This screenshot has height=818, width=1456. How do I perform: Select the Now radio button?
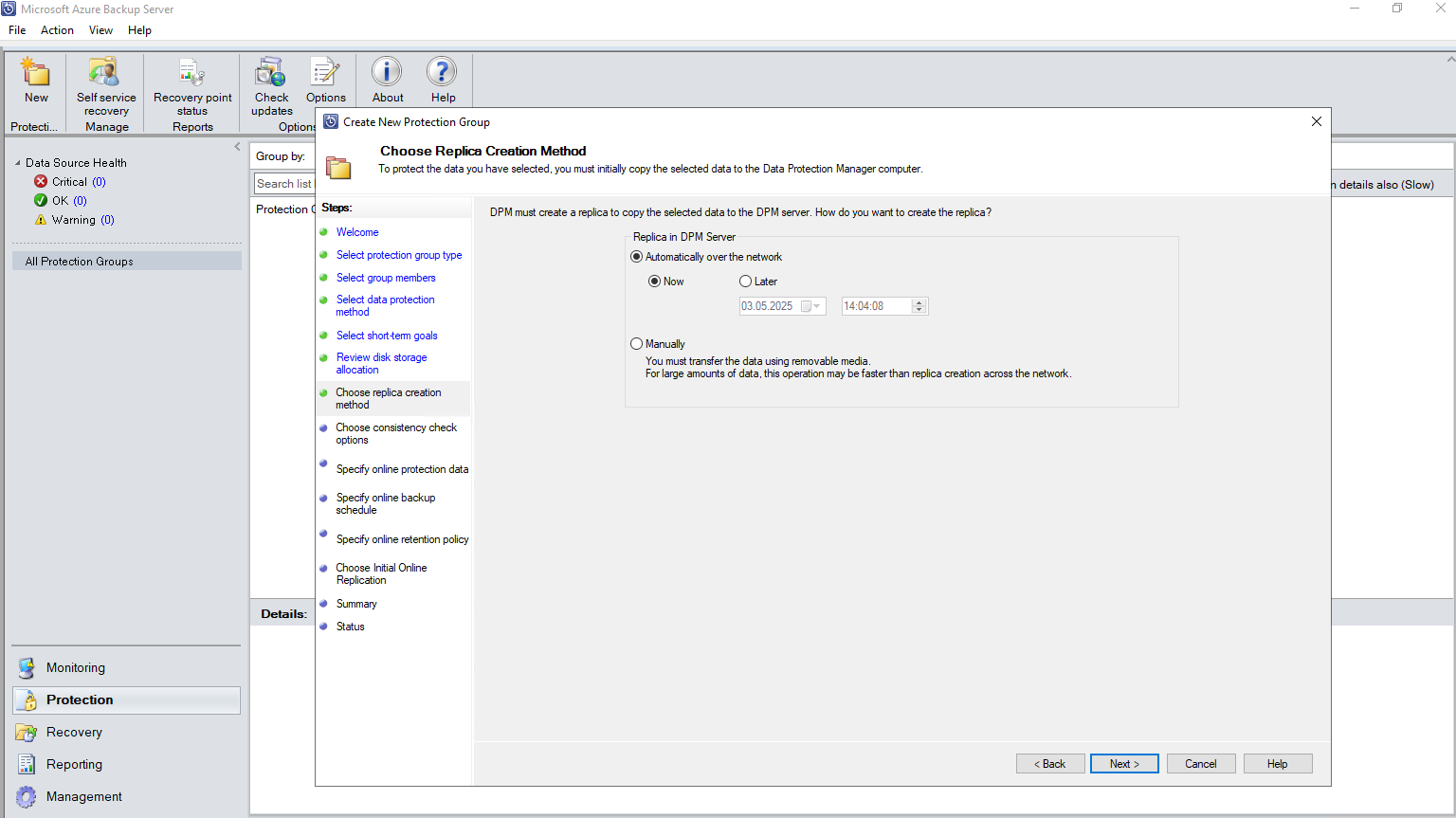click(654, 282)
